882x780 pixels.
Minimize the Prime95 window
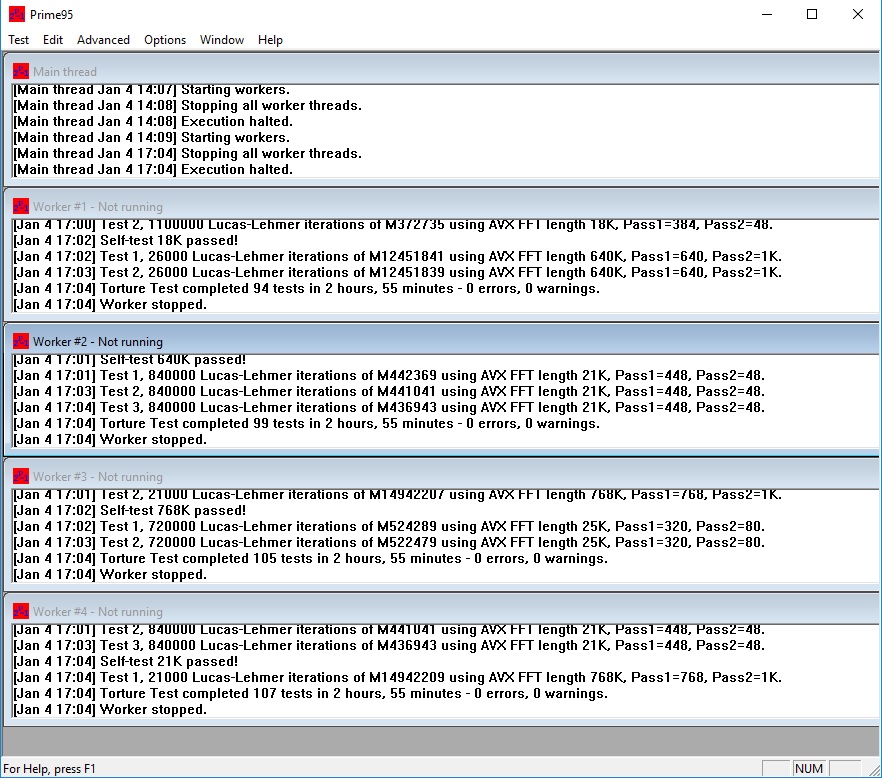point(767,14)
